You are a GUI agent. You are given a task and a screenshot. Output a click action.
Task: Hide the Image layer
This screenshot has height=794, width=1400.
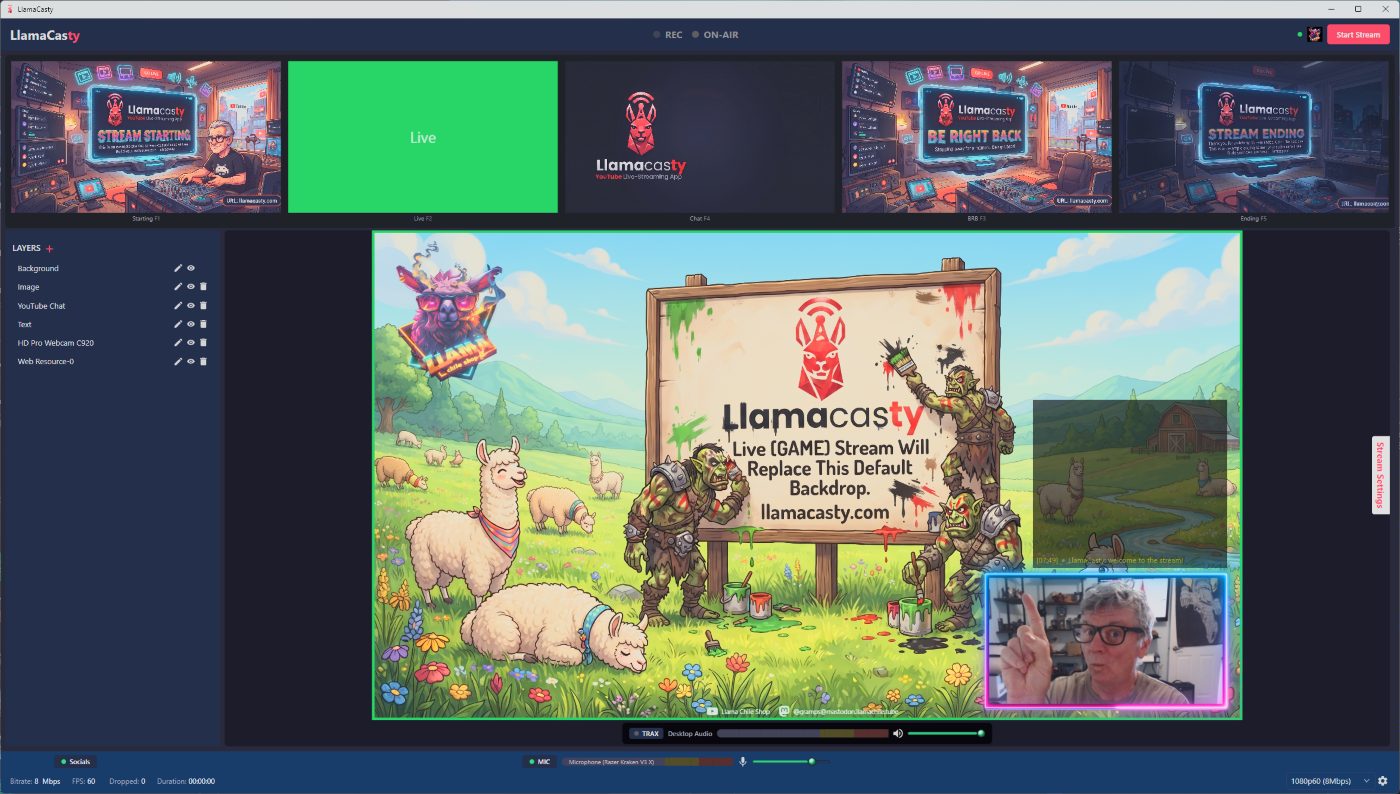(x=190, y=287)
